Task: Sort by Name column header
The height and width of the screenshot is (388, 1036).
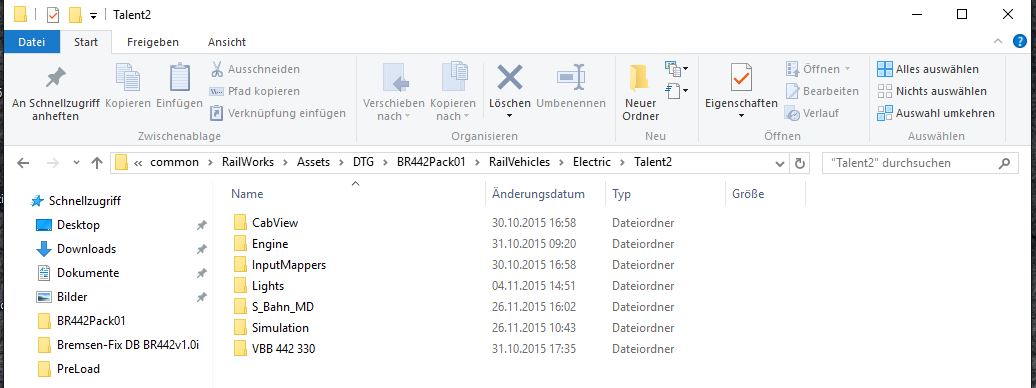Action: 247,194
